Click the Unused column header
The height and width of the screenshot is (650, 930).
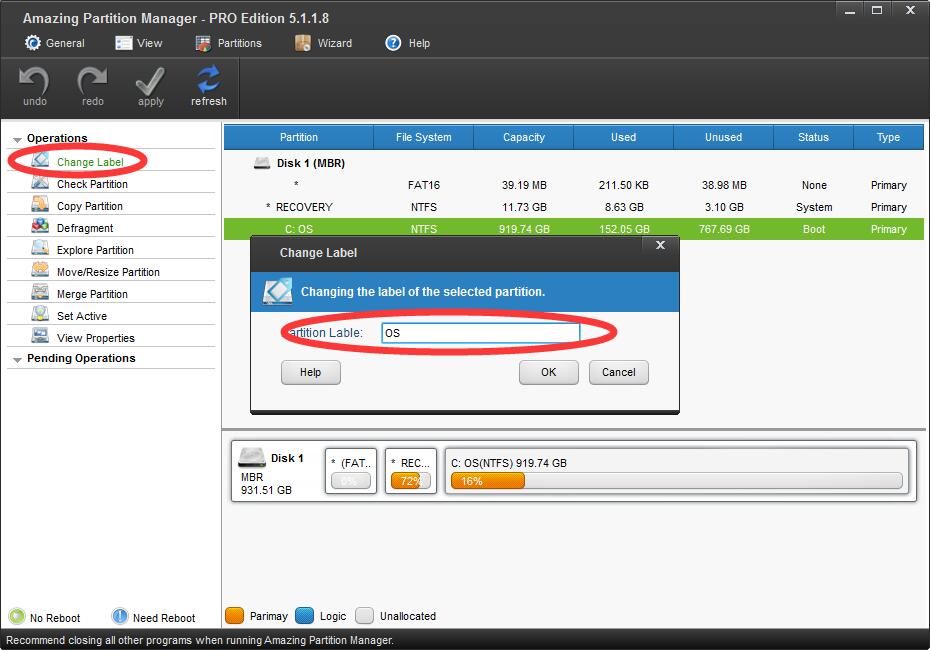coord(724,137)
